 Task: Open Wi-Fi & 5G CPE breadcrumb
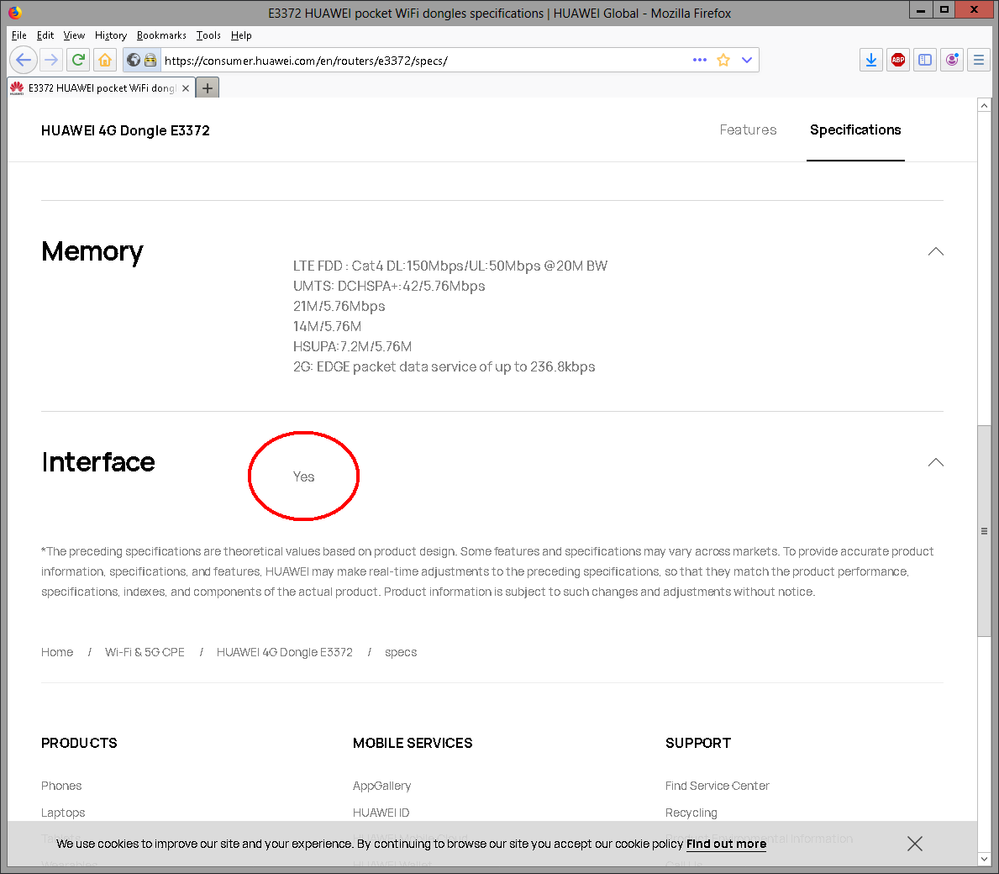tap(145, 652)
